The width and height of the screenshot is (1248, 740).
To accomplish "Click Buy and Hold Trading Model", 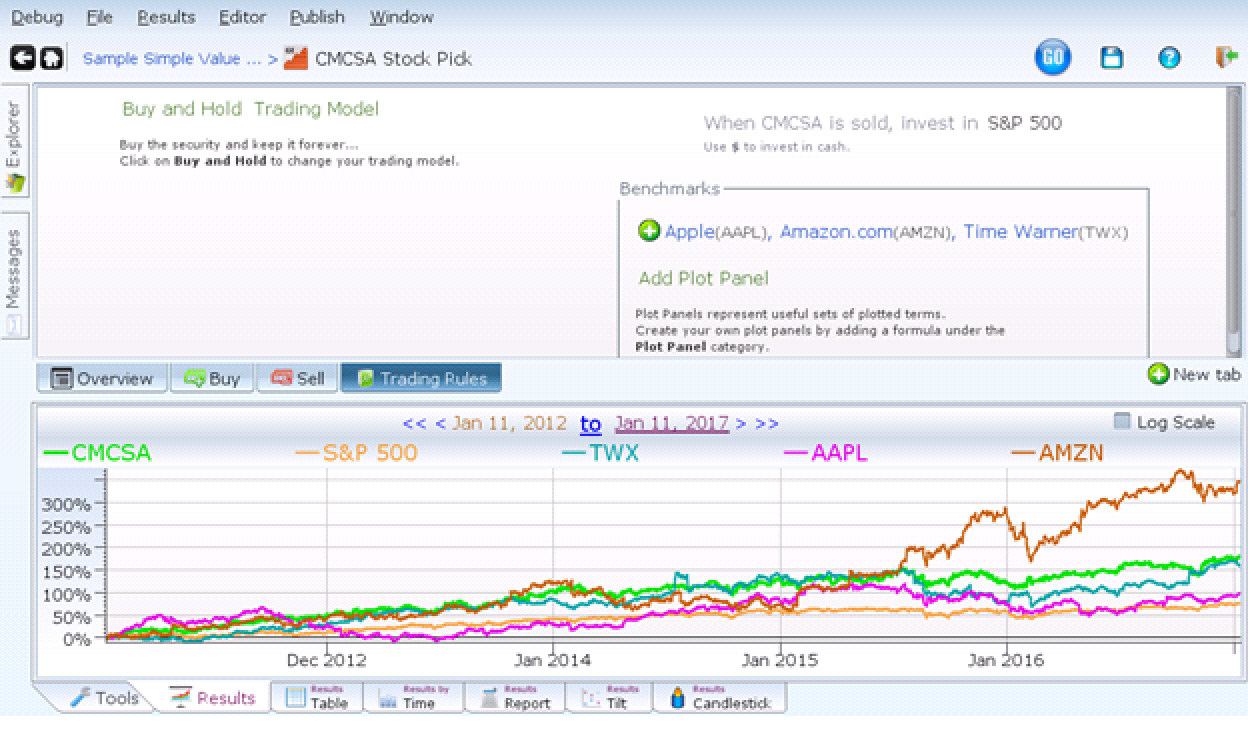I will 250,109.
